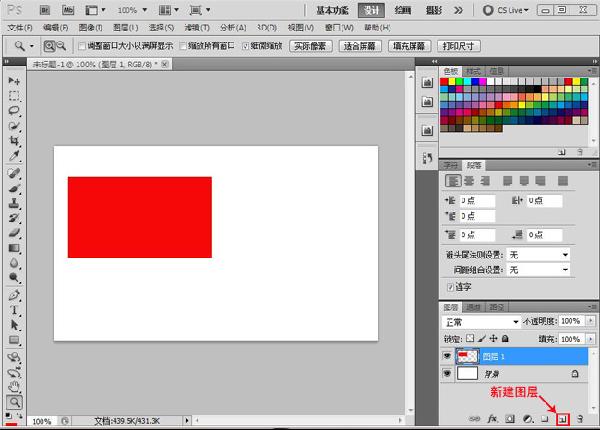Click the delete layer trash icon
Screen dimensions: 600x430
point(580,417)
